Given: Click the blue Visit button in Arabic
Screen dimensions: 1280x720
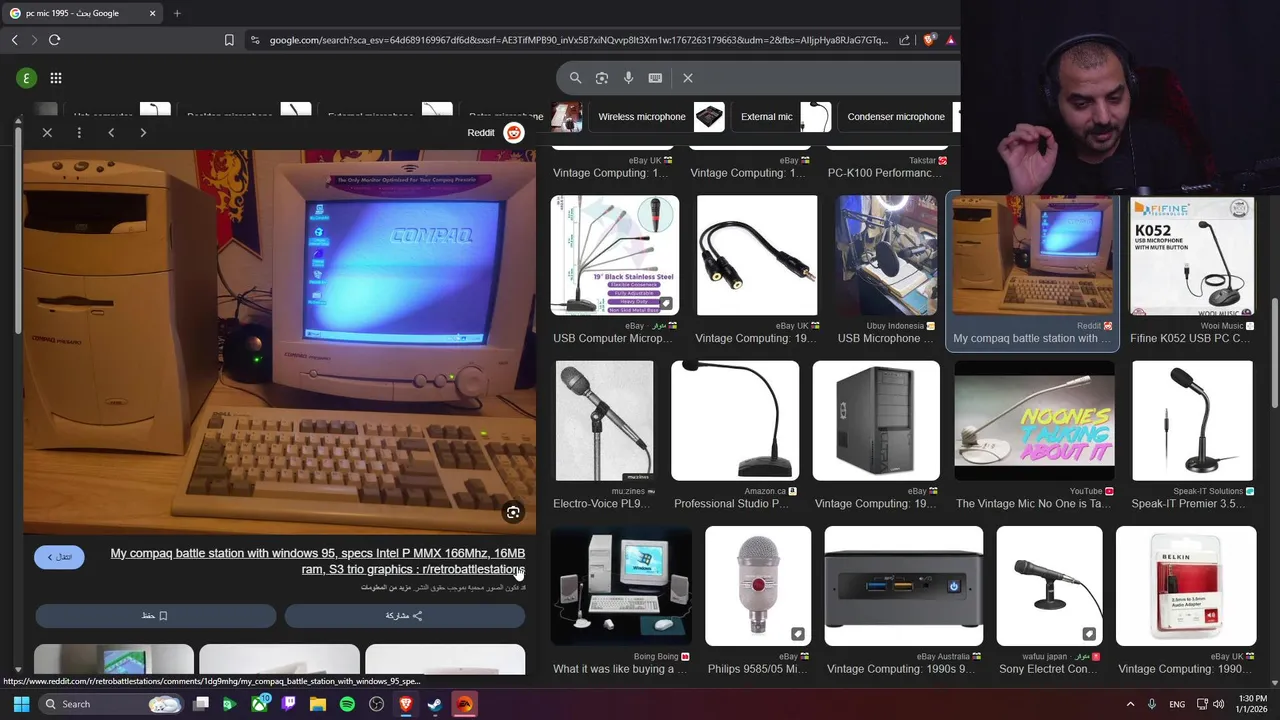Looking at the screenshot, I should tap(59, 557).
